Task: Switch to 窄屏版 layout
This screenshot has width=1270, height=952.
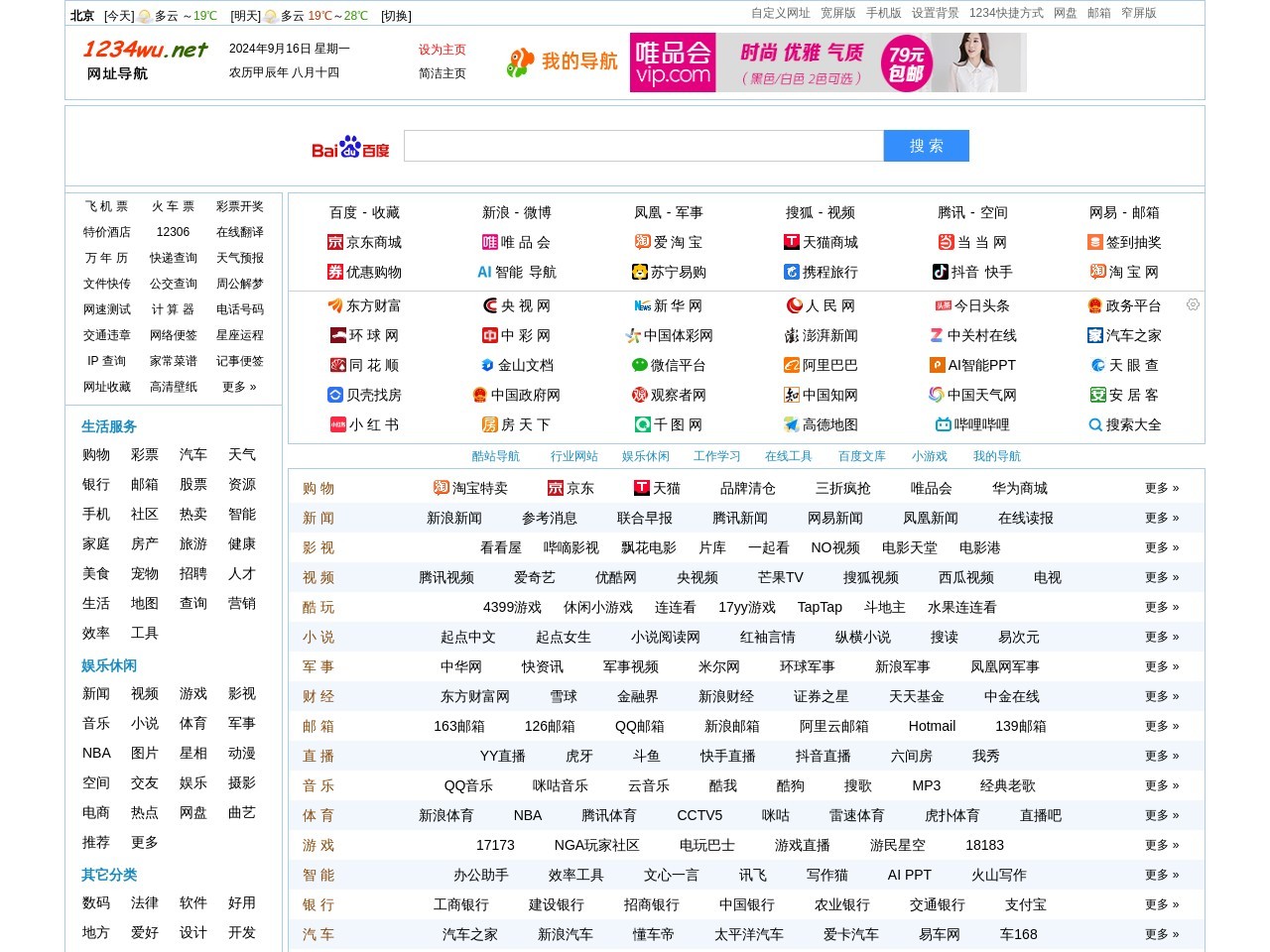Action: pyautogui.click(x=1138, y=13)
